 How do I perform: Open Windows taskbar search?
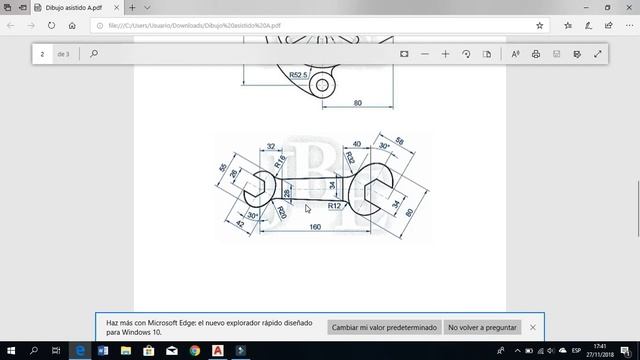[34, 351]
